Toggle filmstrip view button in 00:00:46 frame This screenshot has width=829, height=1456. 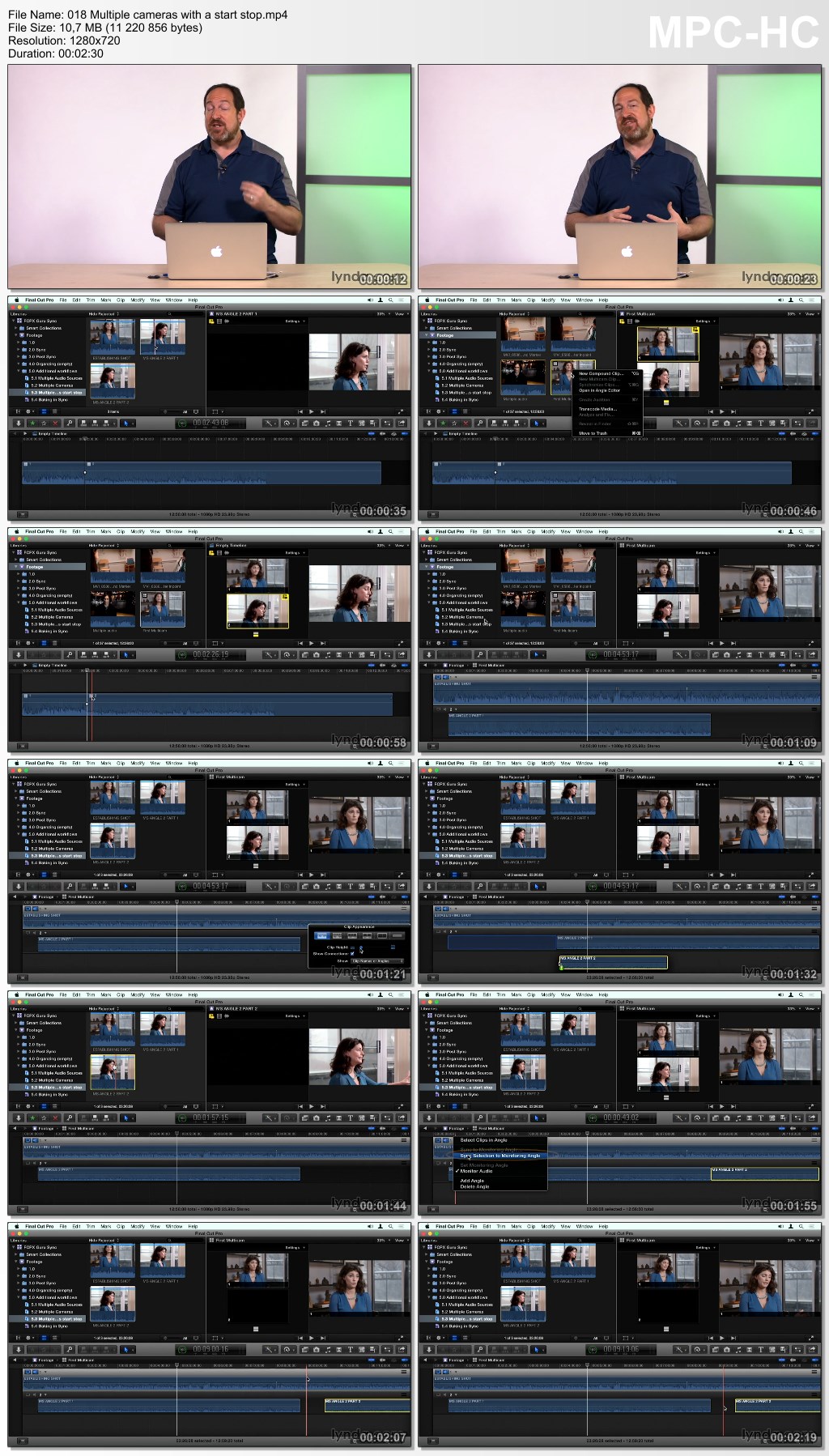point(454,411)
